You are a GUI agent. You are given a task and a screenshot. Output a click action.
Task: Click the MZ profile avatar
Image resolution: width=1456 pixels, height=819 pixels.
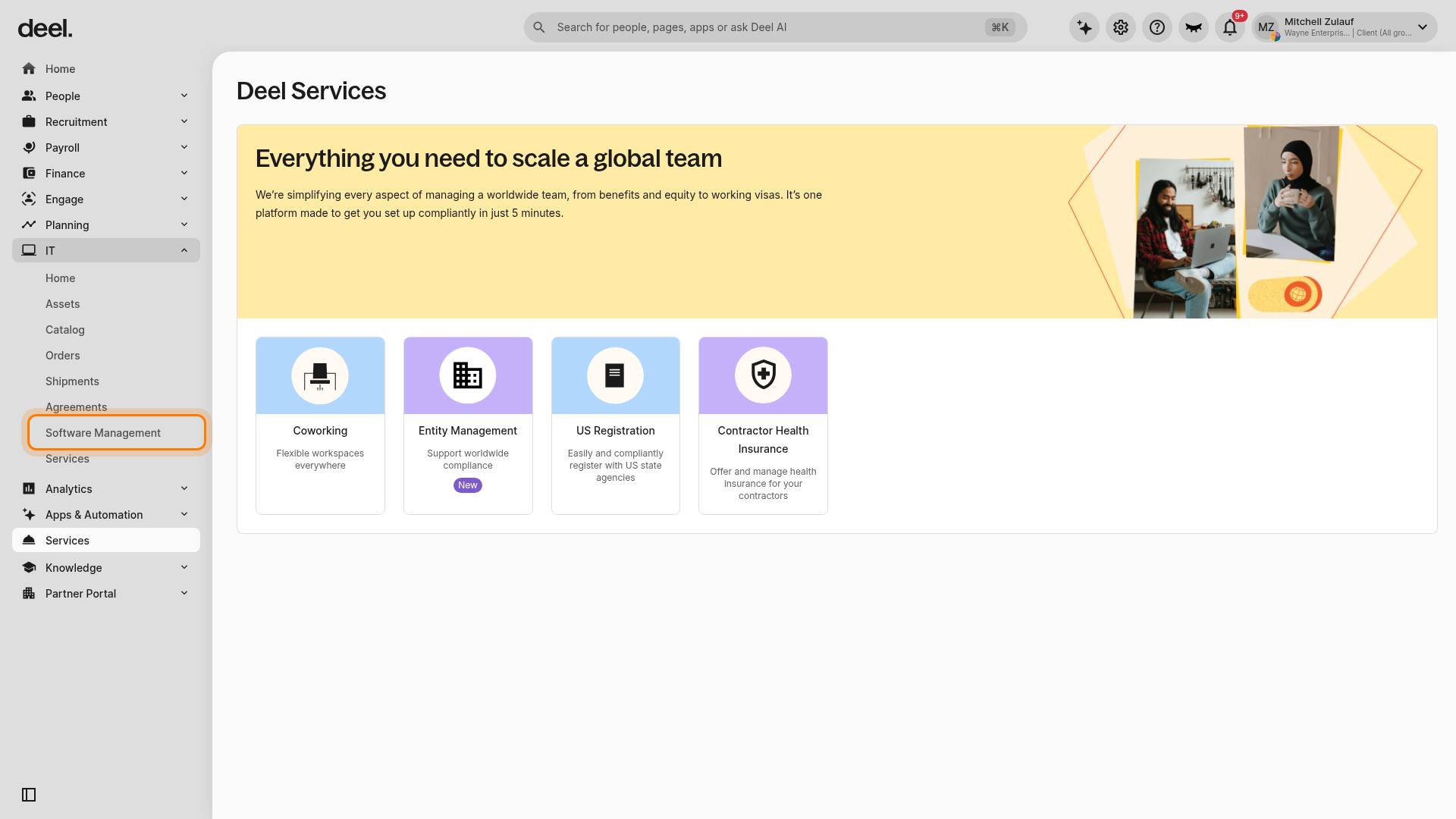[1266, 27]
